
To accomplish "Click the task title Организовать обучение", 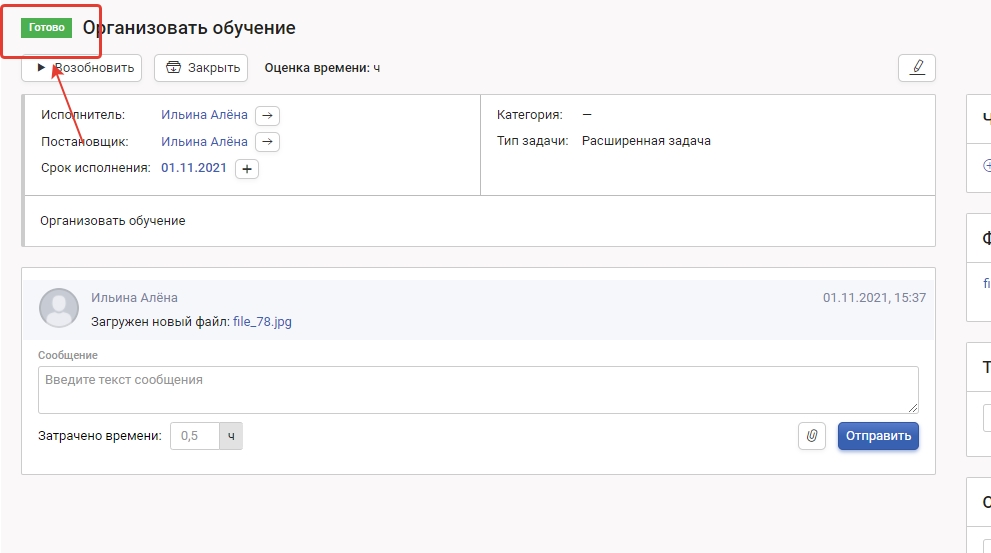I will coord(189,28).
